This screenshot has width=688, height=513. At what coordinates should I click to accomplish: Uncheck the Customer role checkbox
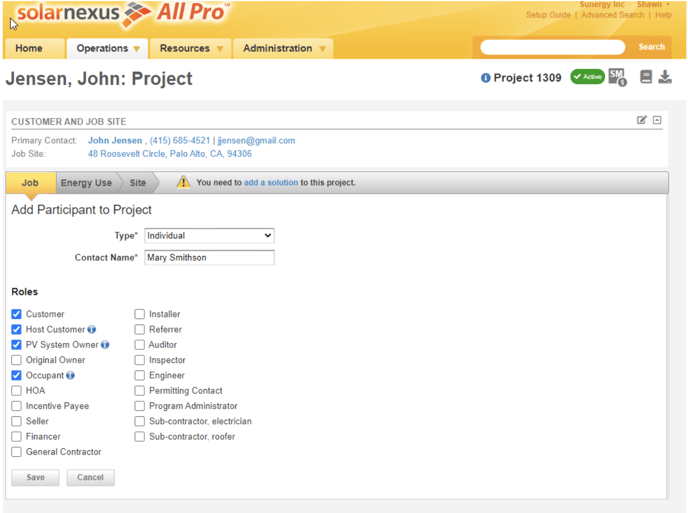click(x=16, y=314)
